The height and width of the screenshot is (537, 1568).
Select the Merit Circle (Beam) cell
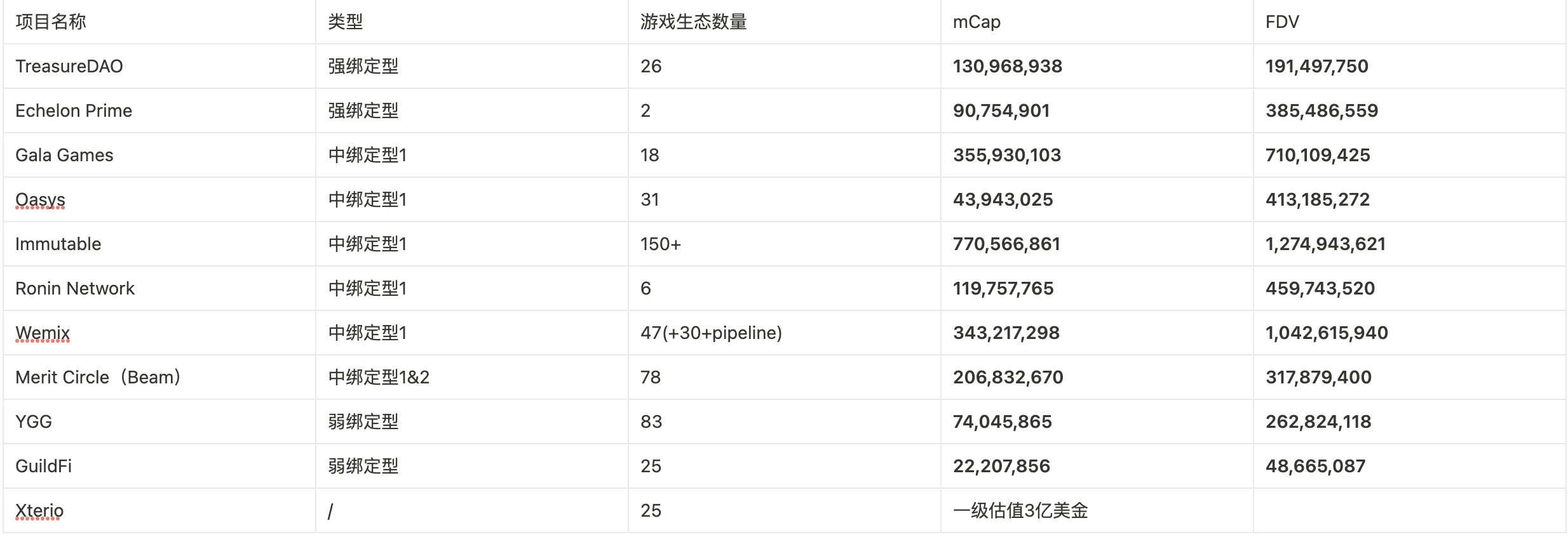[98, 378]
